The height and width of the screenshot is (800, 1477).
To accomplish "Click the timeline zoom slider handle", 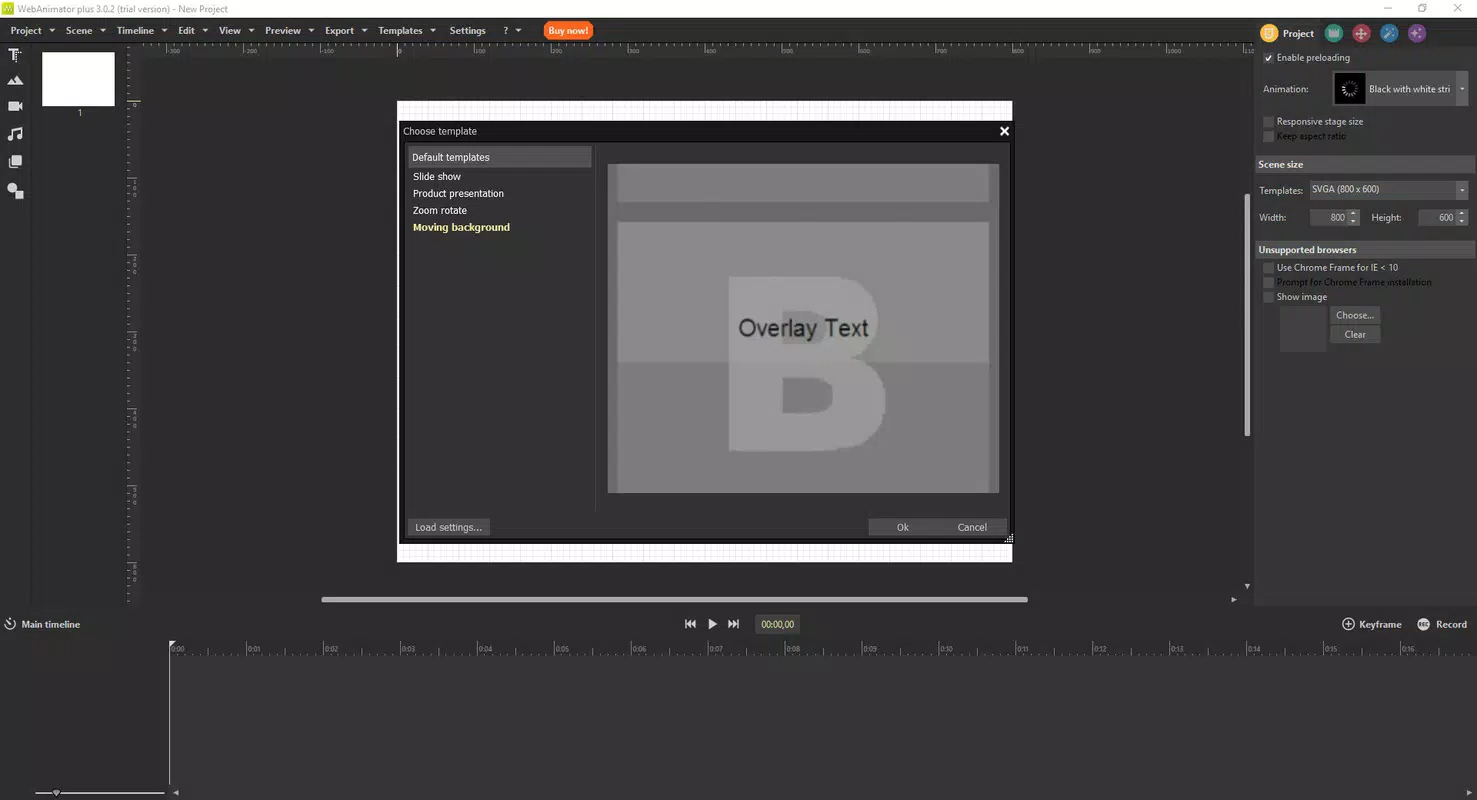I will [x=56, y=793].
